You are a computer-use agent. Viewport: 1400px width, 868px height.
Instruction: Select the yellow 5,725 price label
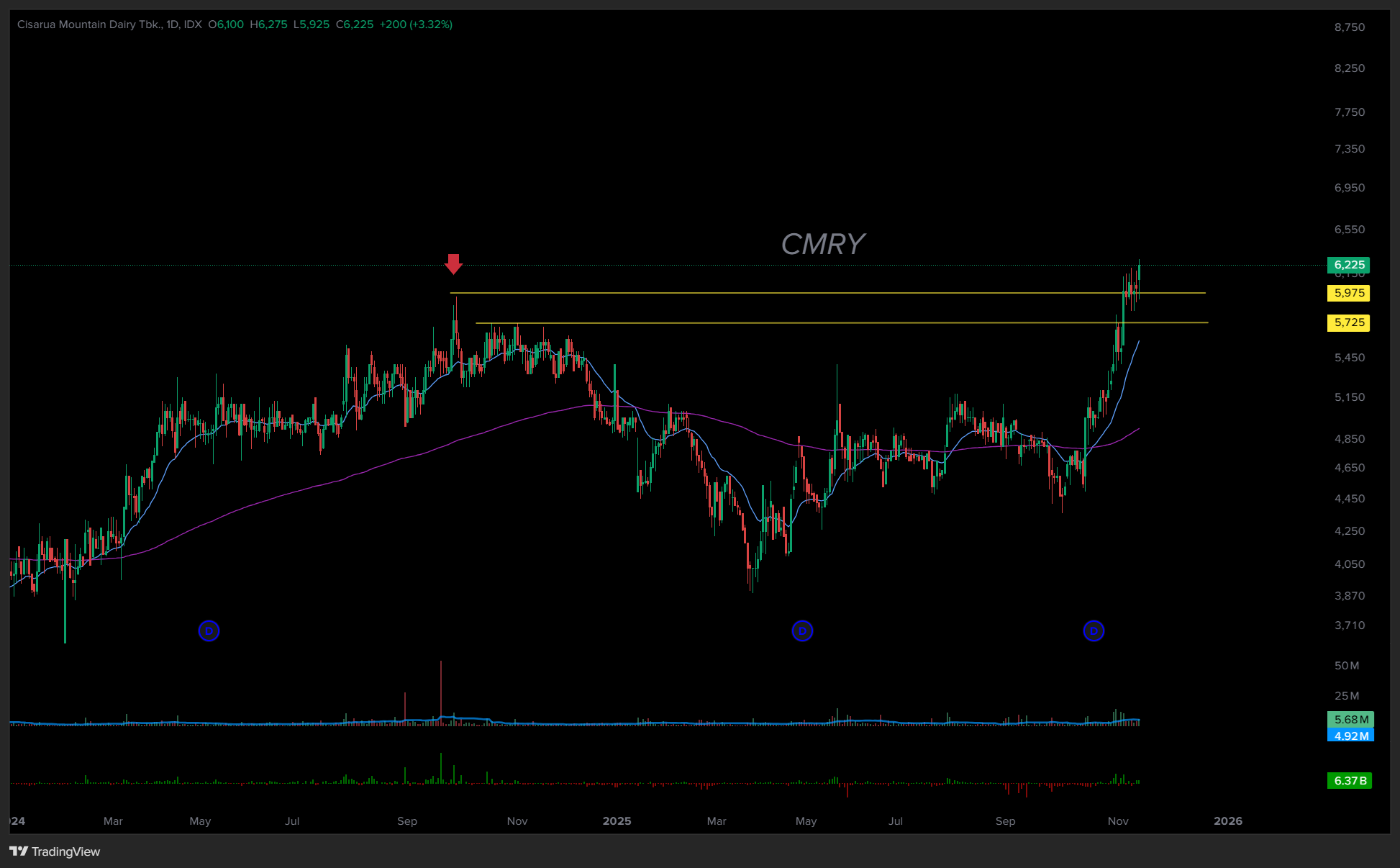point(1348,322)
